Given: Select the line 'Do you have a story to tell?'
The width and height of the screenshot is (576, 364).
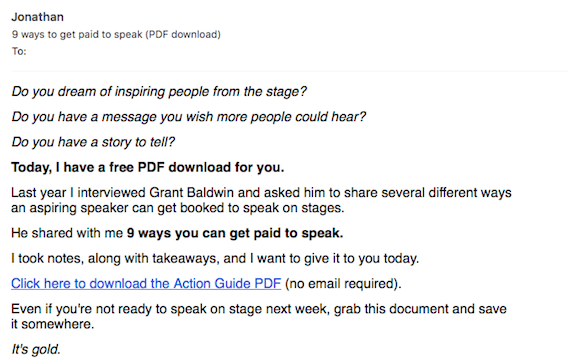Looking at the screenshot, I should click(x=93, y=142).
